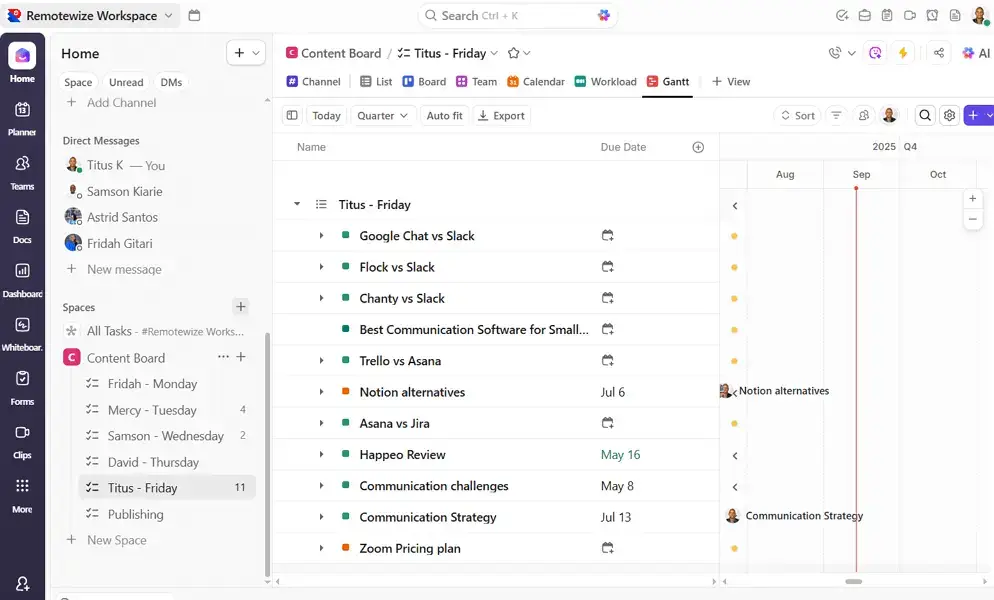Image resolution: width=994 pixels, height=600 pixels.
Task: Toggle the sidebar panel layout icon
Action: [x=292, y=116]
